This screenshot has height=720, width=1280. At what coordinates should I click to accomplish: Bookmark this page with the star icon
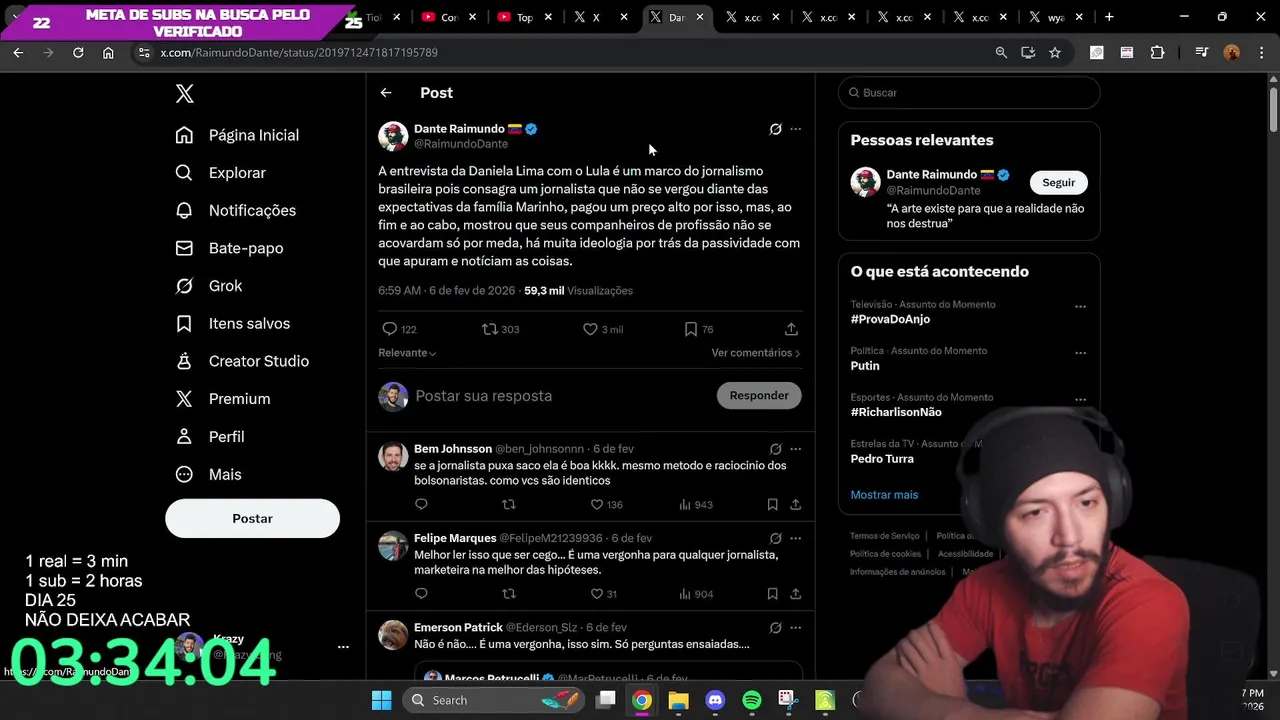[1055, 52]
